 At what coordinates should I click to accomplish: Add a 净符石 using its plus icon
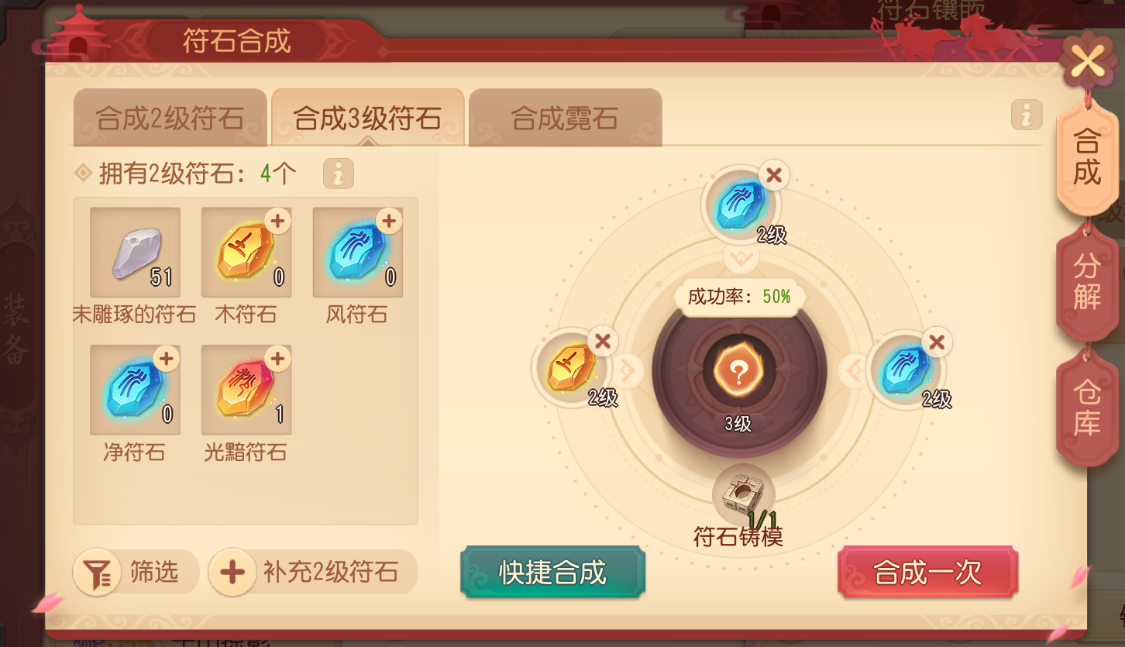coord(166,359)
